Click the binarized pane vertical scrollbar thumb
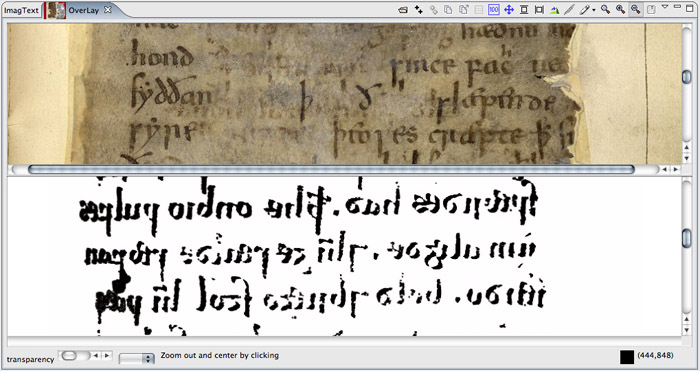The width and height of the screenshot is (700, 371). (x=687, y=238)
